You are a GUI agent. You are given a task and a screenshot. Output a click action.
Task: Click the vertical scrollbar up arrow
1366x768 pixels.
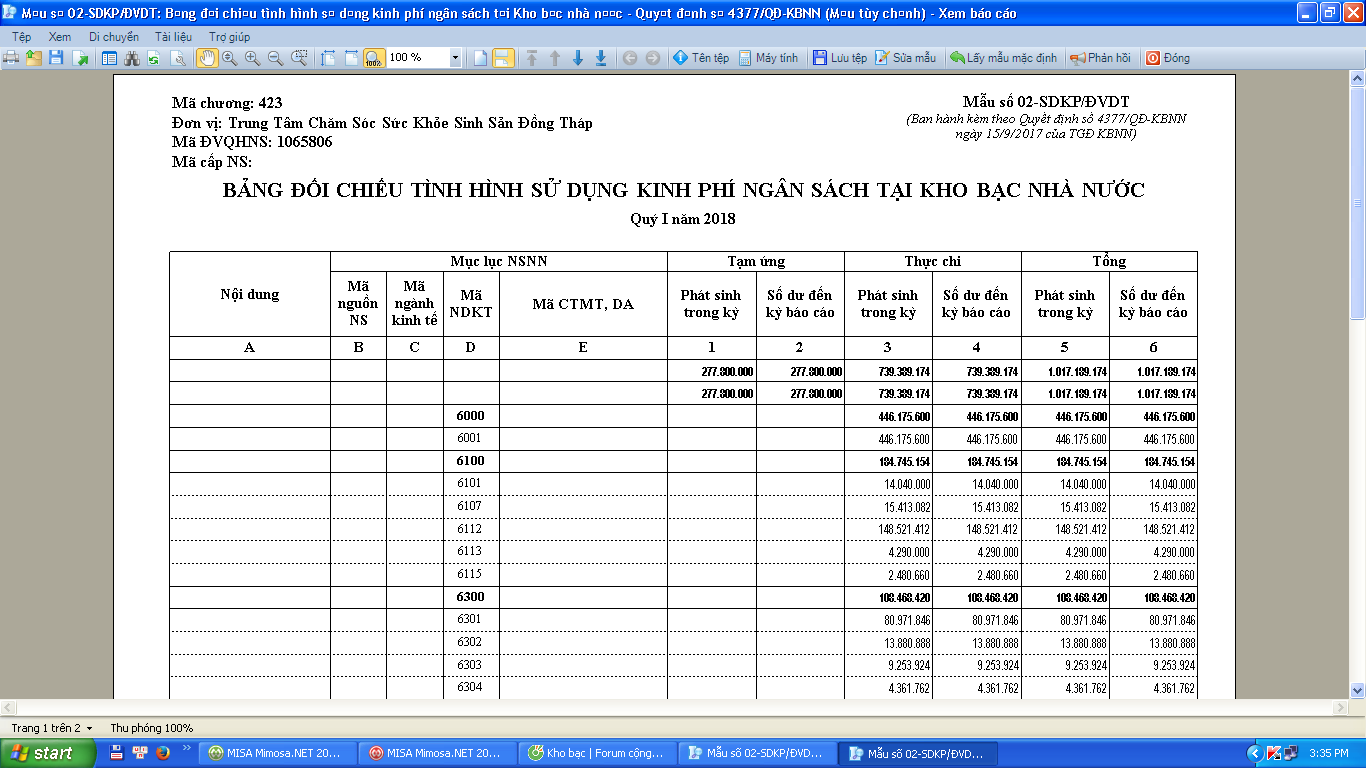1357,77
